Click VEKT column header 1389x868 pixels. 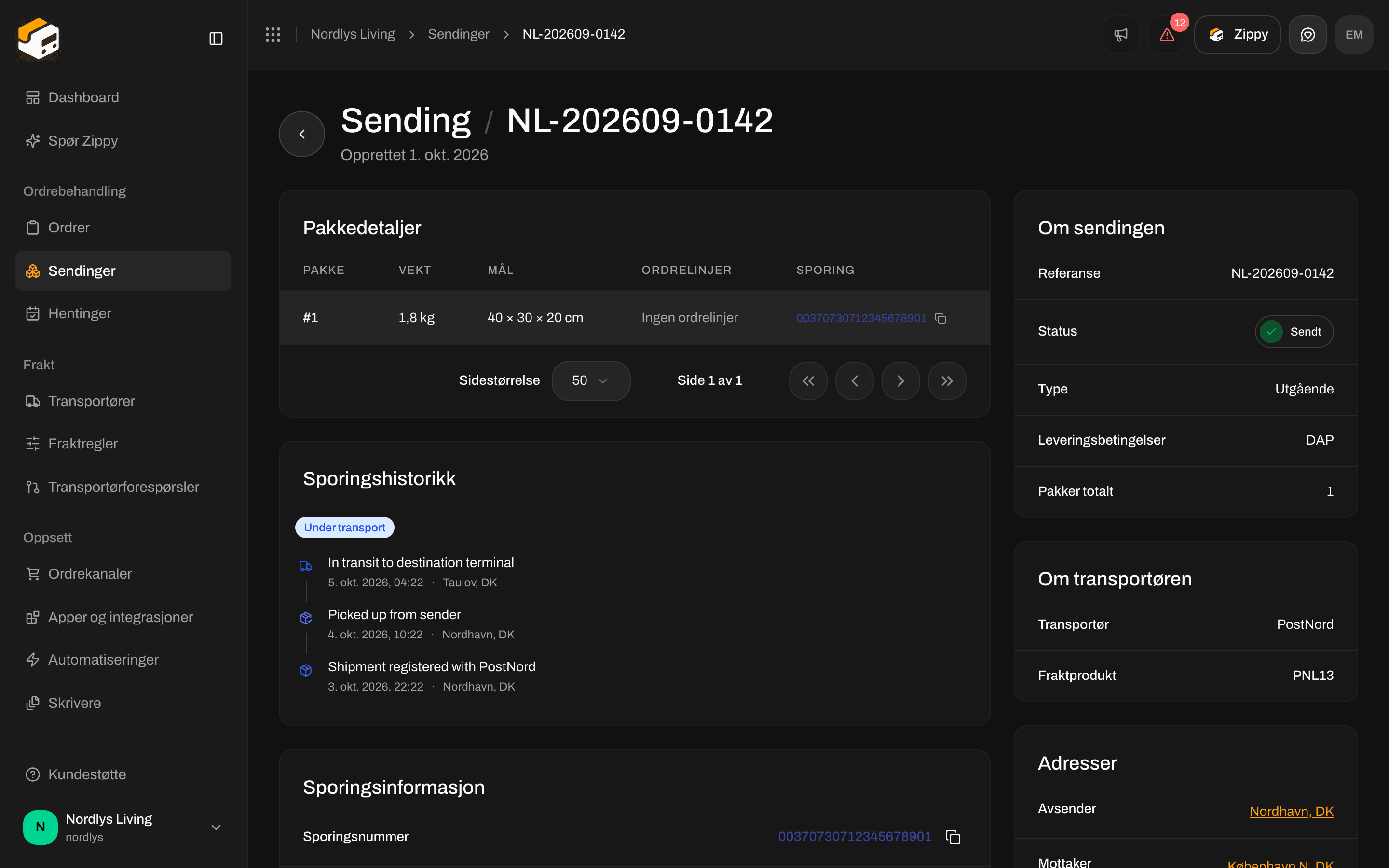[414, 270]
